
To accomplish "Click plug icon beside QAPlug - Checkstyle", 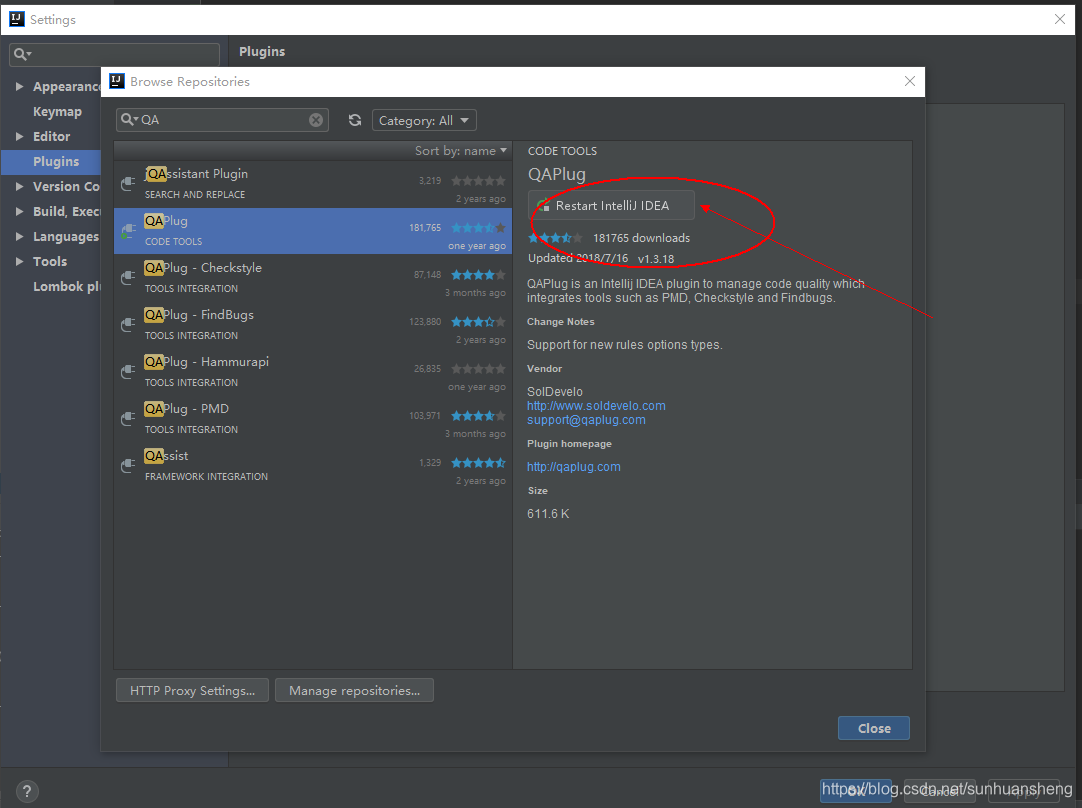I will (x=128, y=277).
